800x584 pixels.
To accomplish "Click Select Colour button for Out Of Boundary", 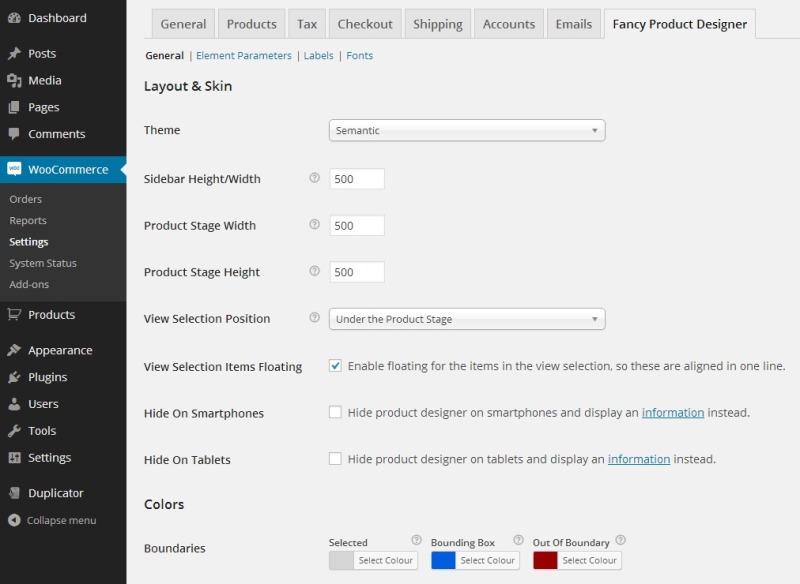I will (x=590, y=560).
